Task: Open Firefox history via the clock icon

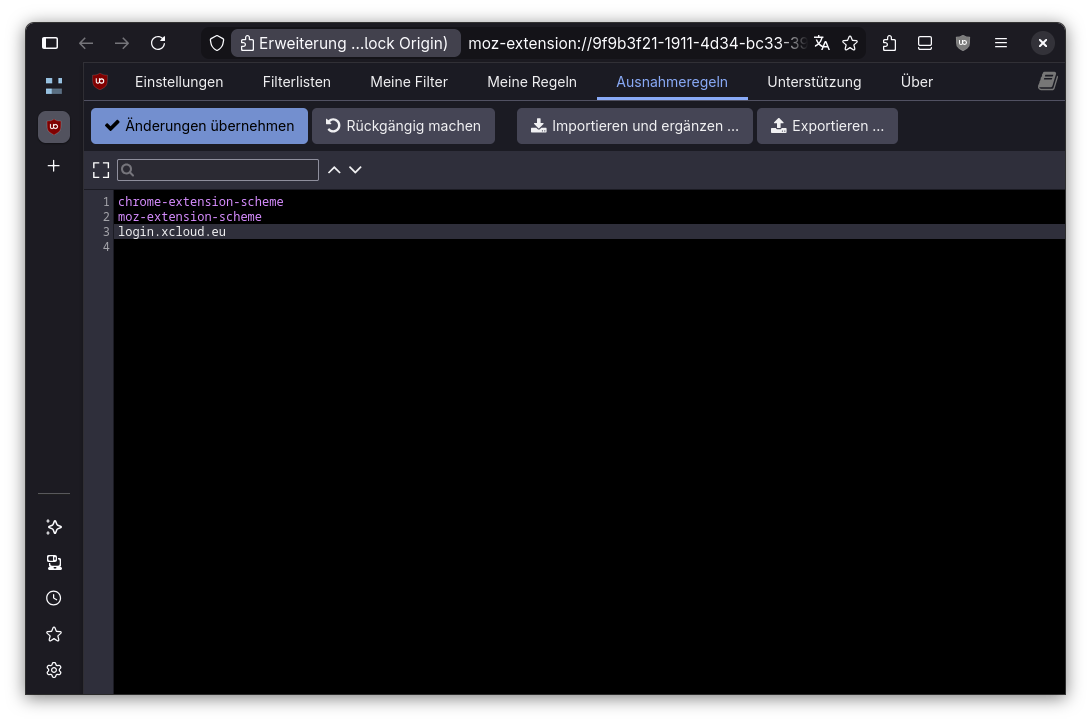Action: point(53,598)
